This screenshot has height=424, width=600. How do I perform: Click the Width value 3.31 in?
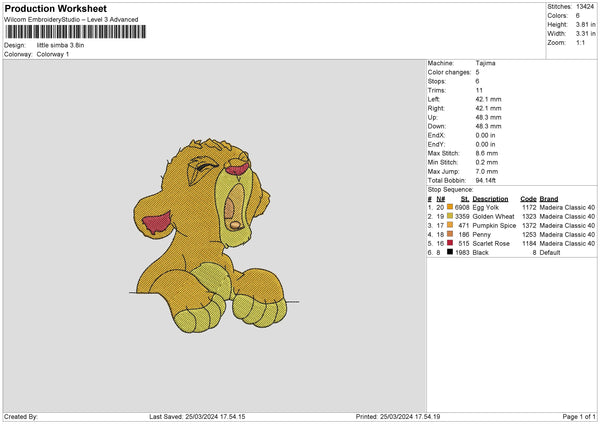[585, 34]
